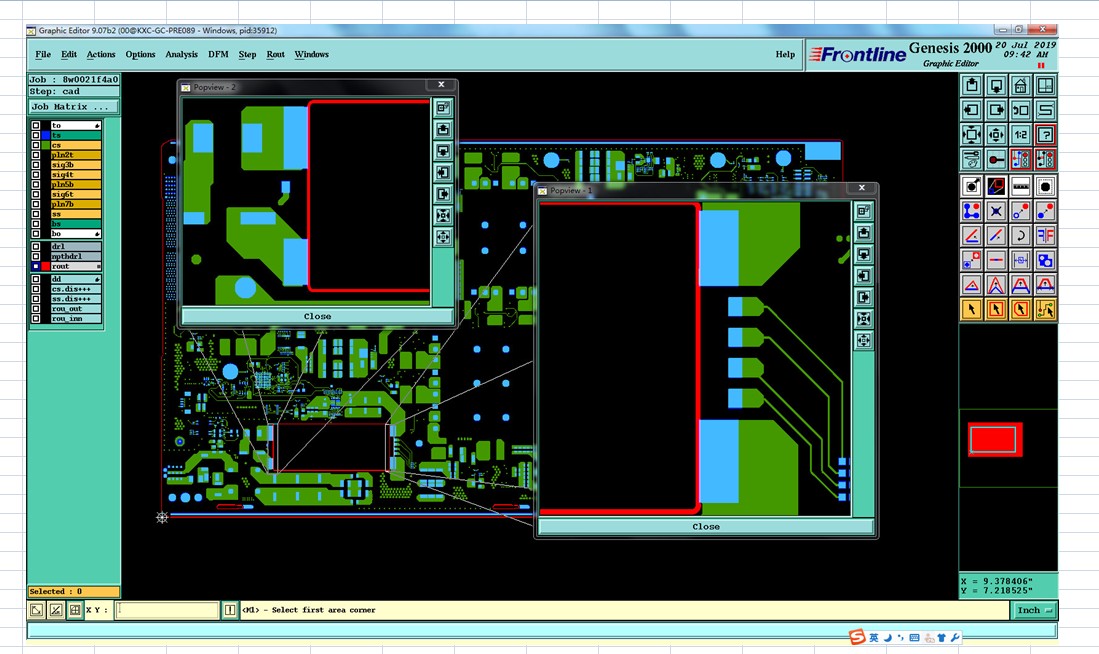Click Close button in Popview - 1
This screenshot has height=654, width=1099.
[706, 526]
